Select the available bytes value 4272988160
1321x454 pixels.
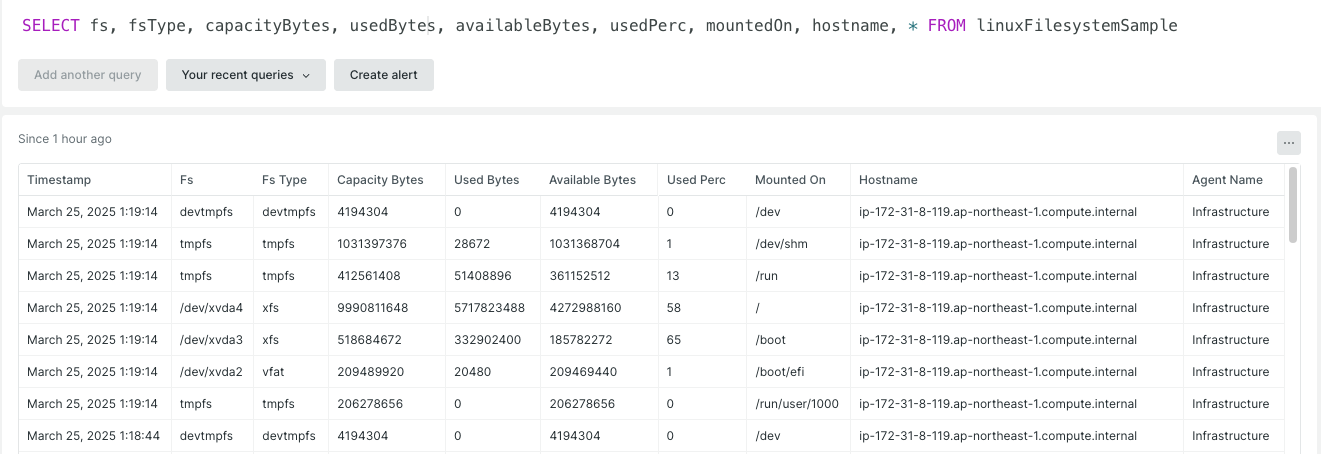pyautogui.click(x=585, y=308)
